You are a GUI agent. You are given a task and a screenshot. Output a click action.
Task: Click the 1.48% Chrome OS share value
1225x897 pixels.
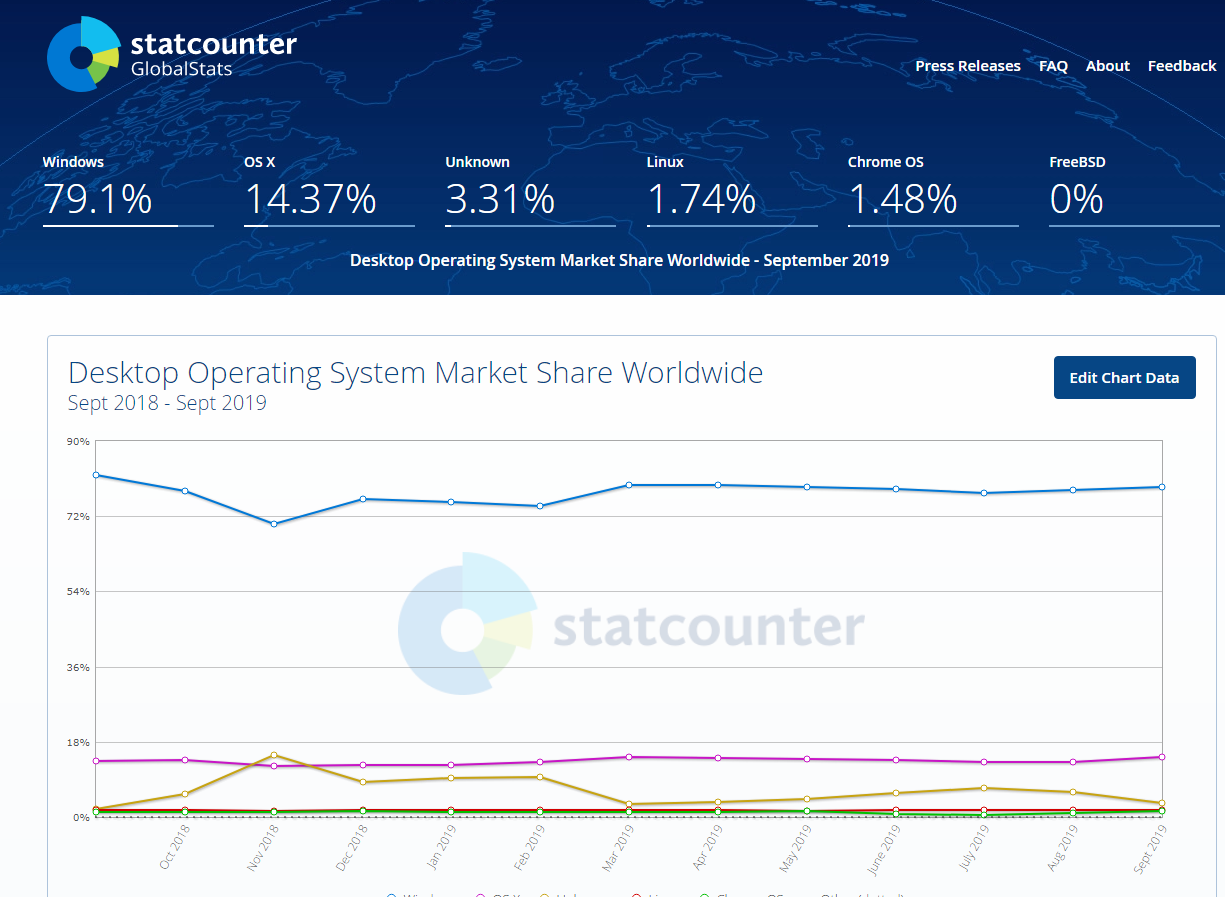coord(903,199)
